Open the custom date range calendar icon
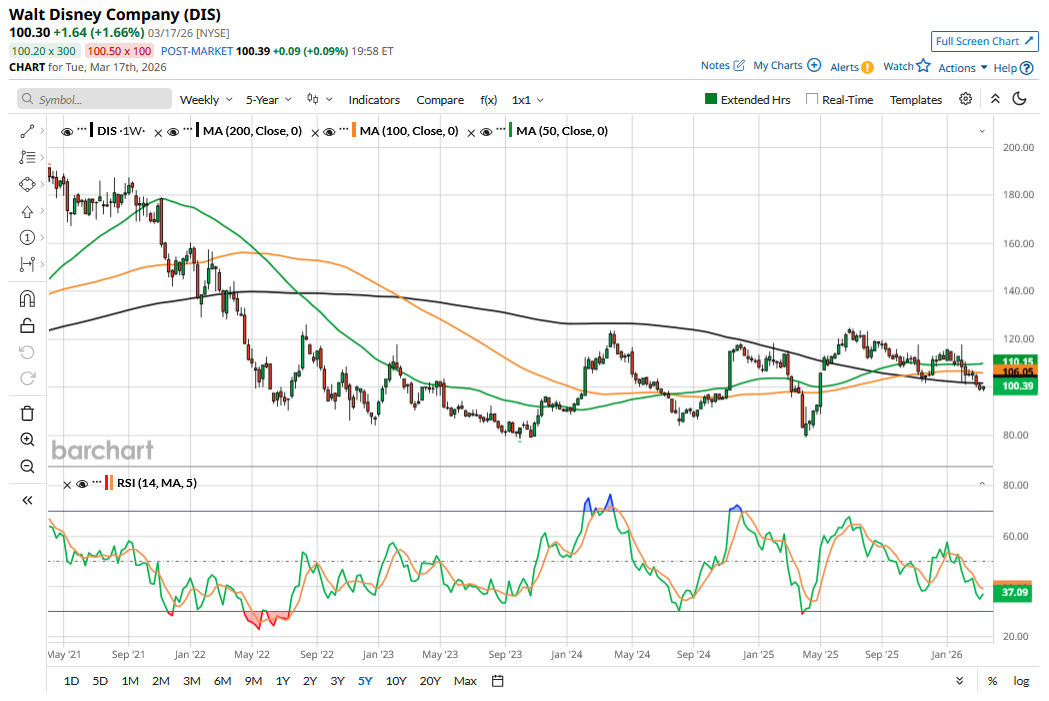The height and width of the screenshot is (701, 1049). click(497, 681)
